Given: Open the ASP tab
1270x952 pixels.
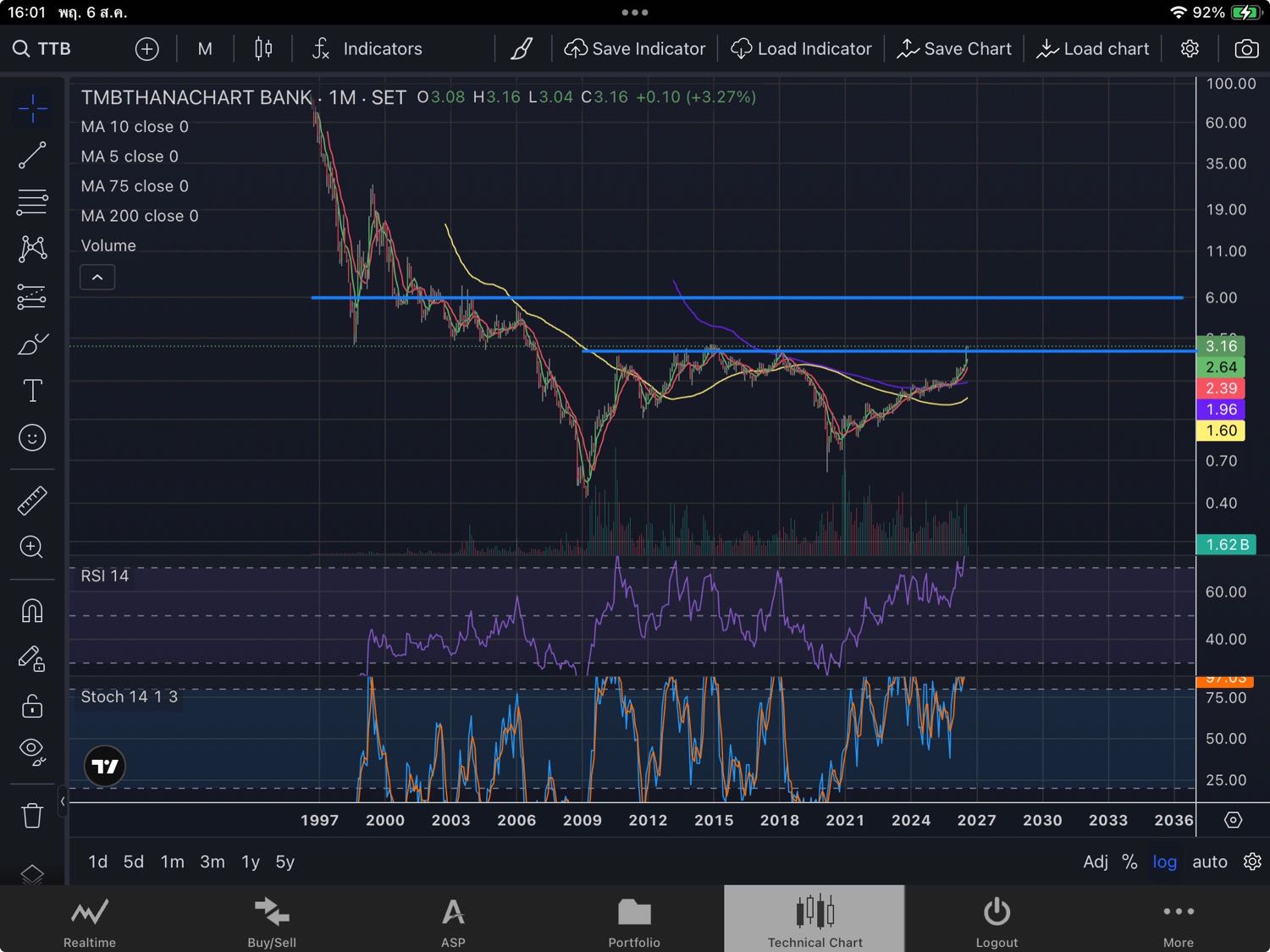Looking at the screenshot, I should pos(453,920).
